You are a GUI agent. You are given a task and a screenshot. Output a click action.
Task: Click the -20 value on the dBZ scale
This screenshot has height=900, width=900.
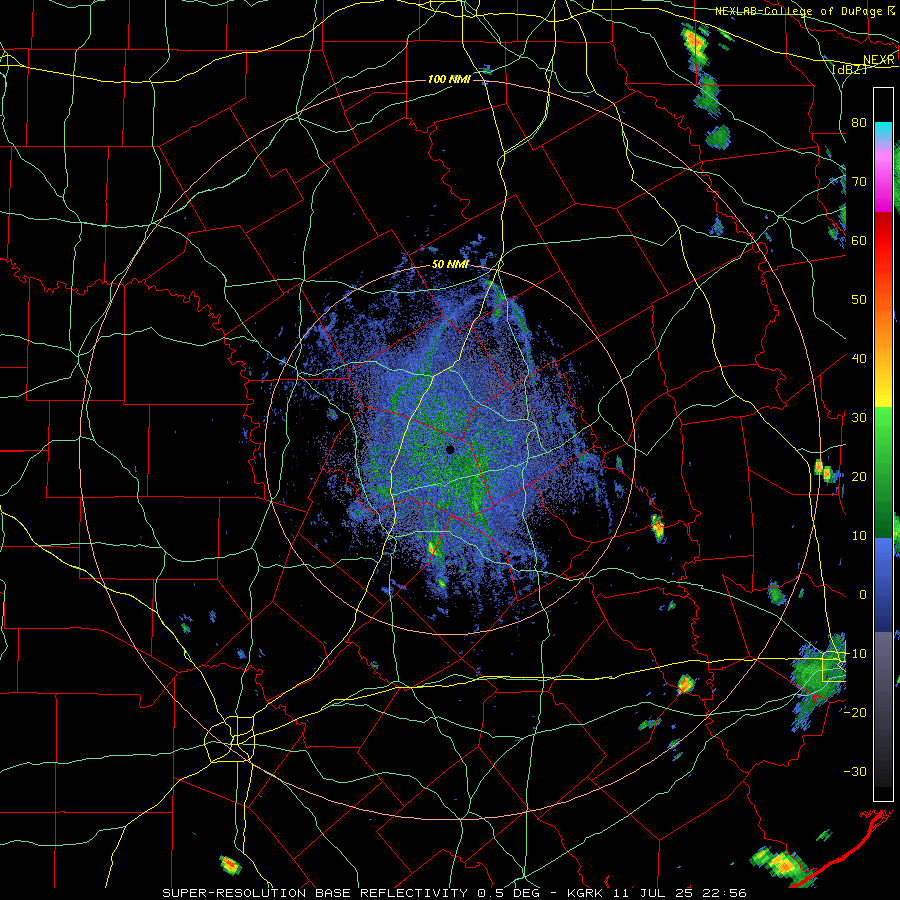pos(855,713)
